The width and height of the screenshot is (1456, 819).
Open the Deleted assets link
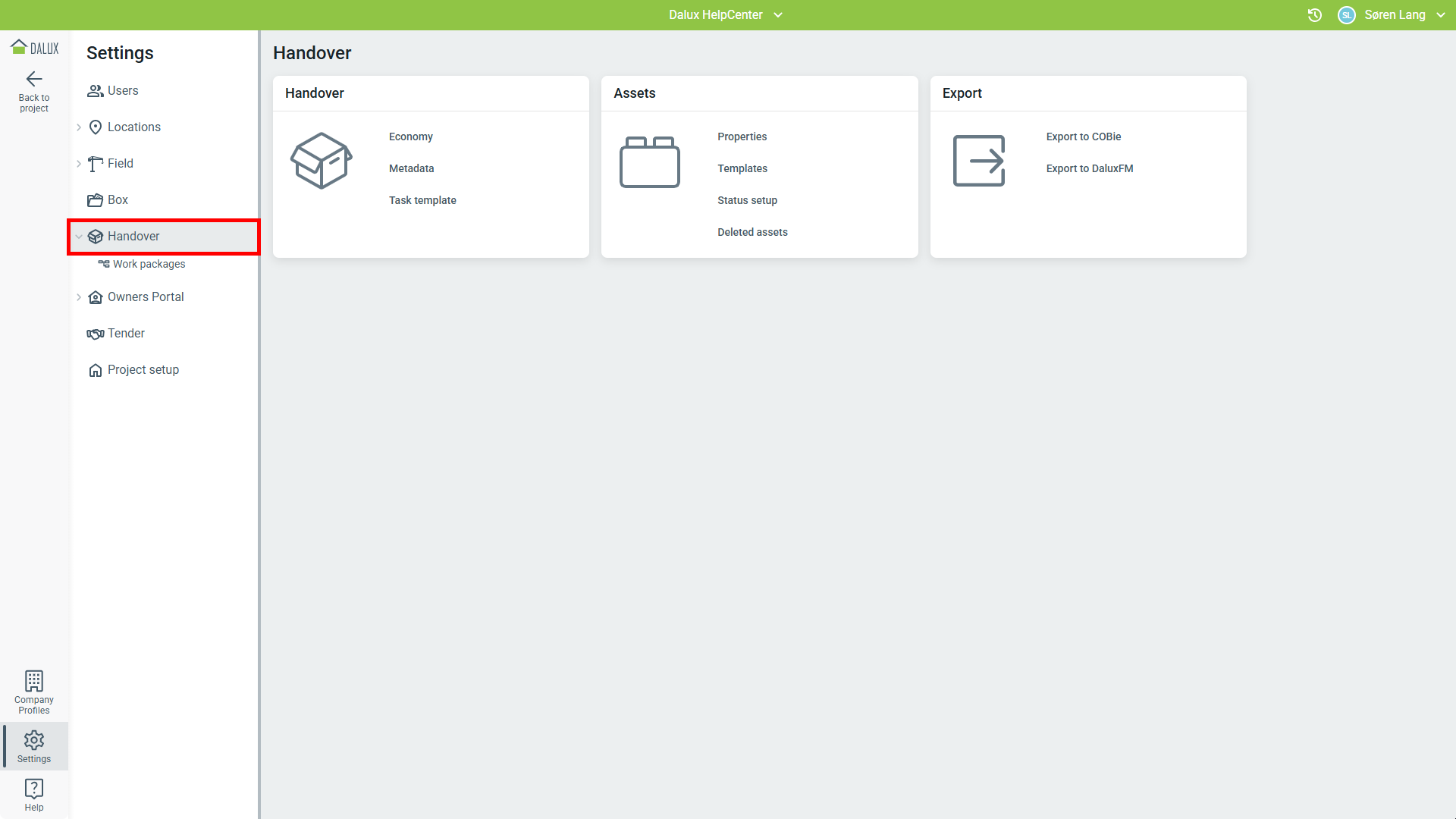(752, 232)
